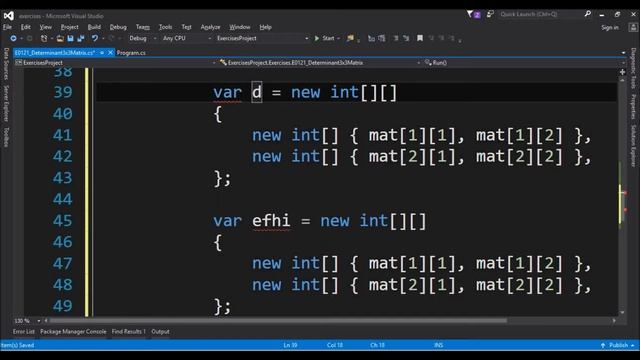This screenshot has width=640, height=360.
Task: Open the Build menu
Action: tap(94, 27)
